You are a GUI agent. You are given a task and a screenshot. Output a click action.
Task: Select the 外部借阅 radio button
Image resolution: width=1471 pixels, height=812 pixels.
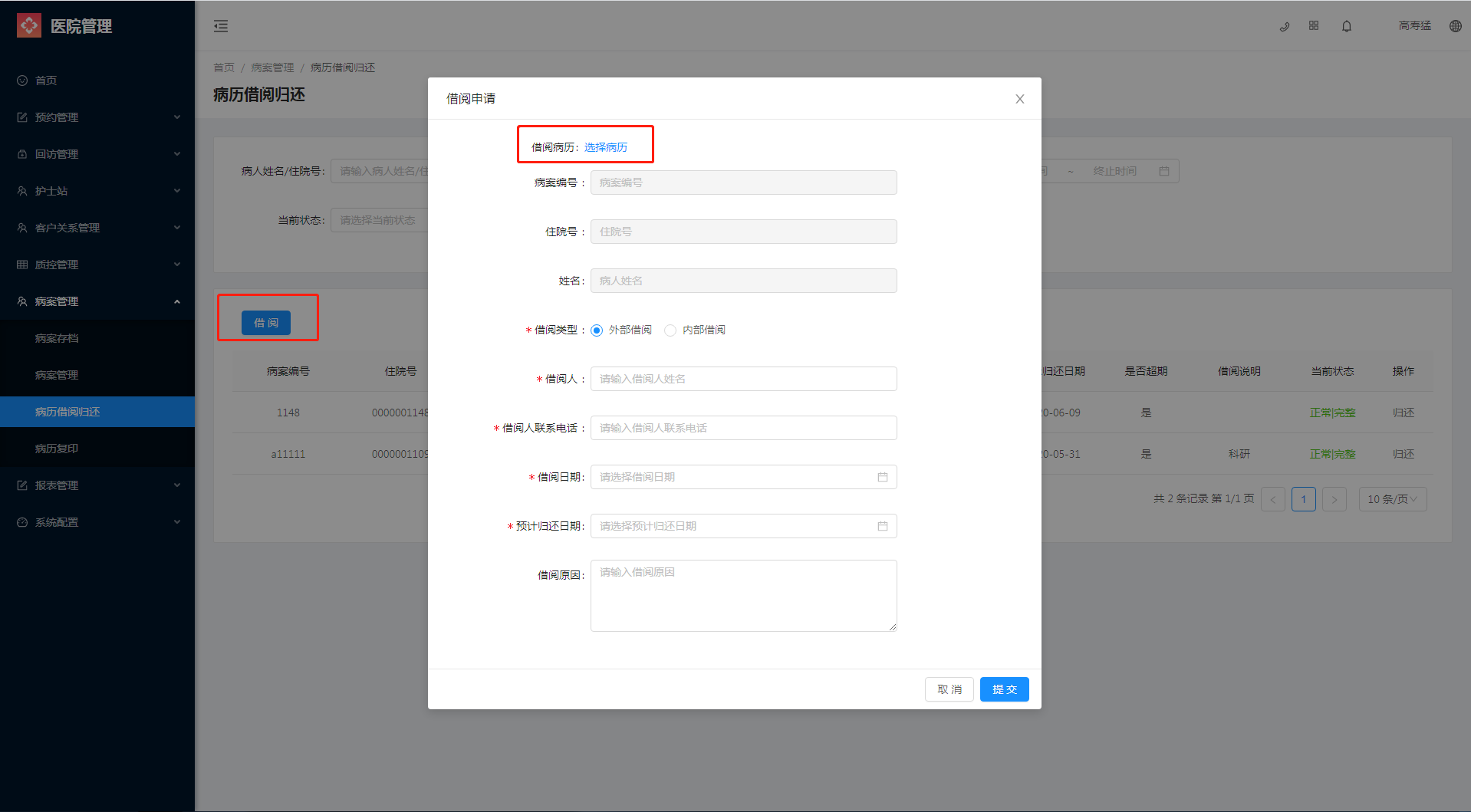597,330
